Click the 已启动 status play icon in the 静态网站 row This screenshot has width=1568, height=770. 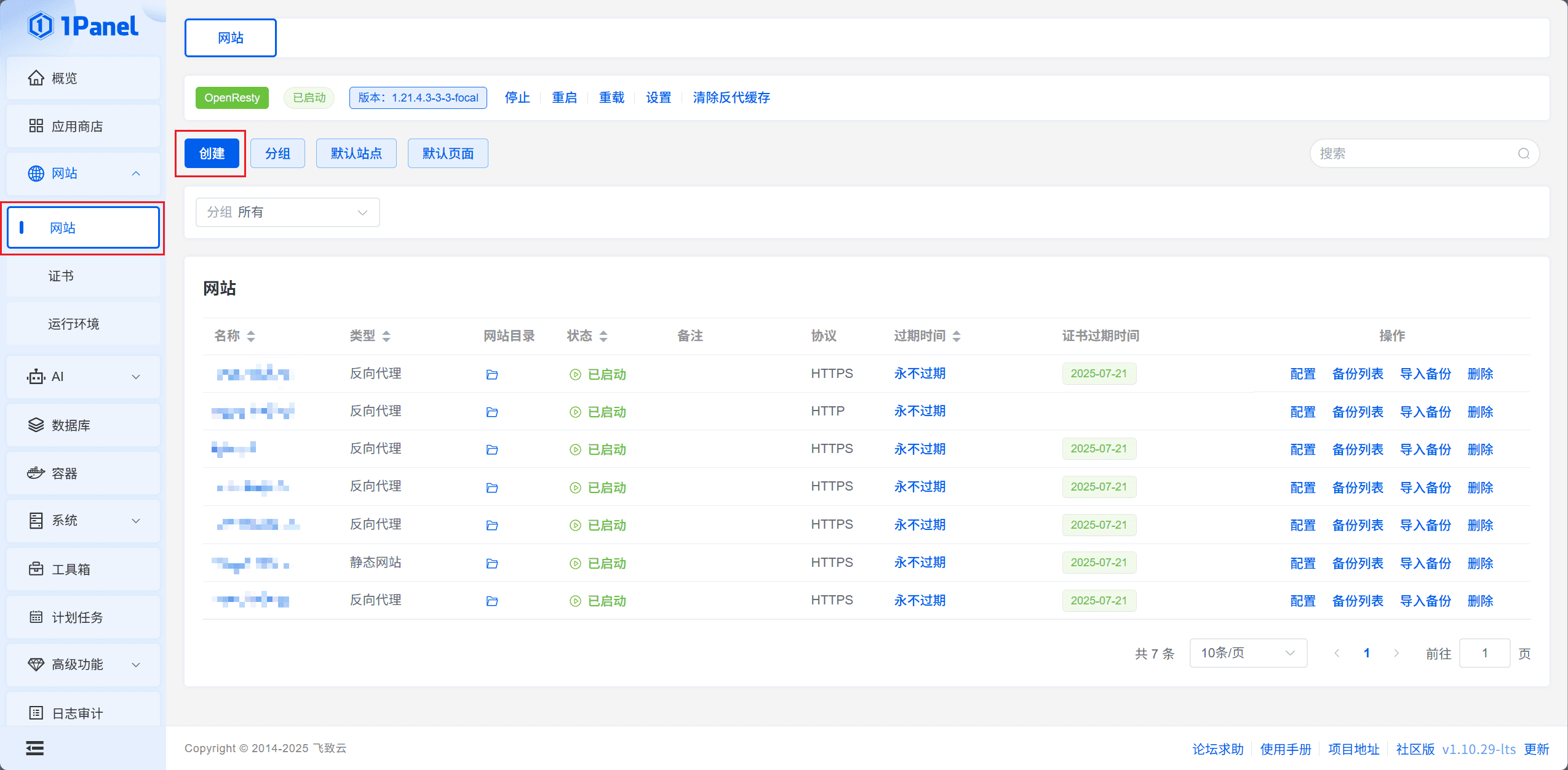coord(575,563)
